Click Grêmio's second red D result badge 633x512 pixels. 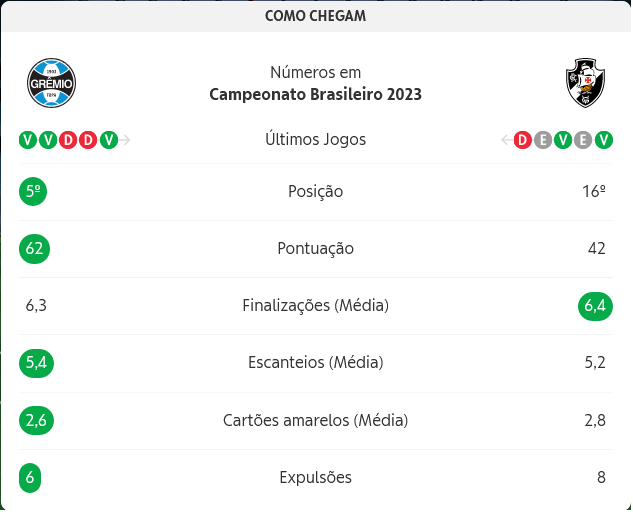[x=88, y=140]
